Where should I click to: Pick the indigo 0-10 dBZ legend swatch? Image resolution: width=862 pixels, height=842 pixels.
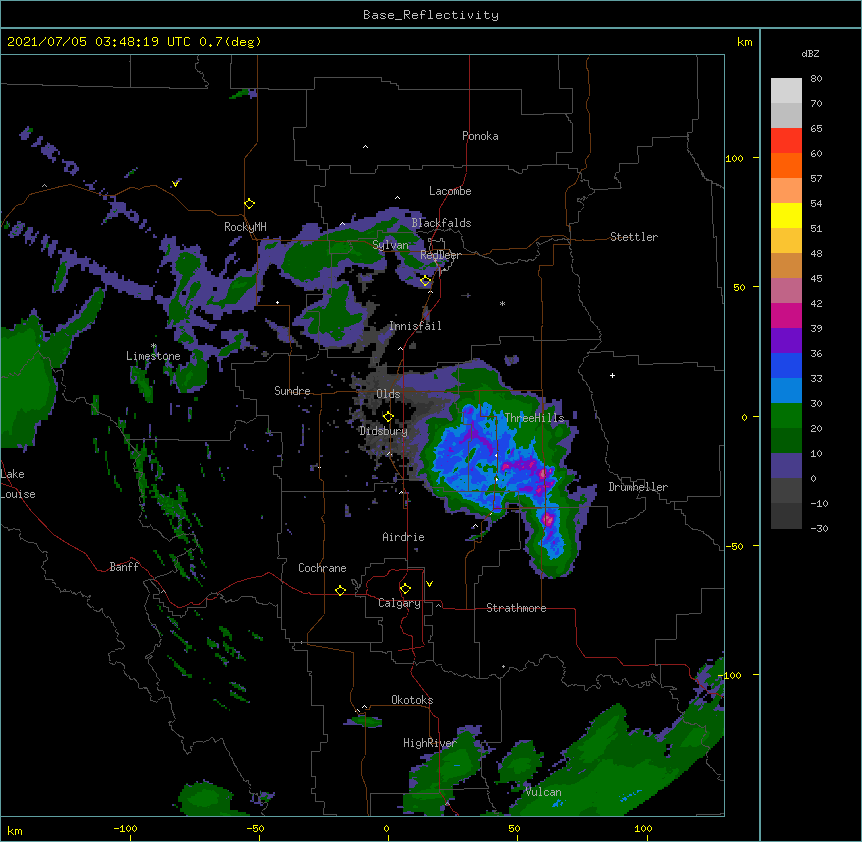tap(786, 466)
